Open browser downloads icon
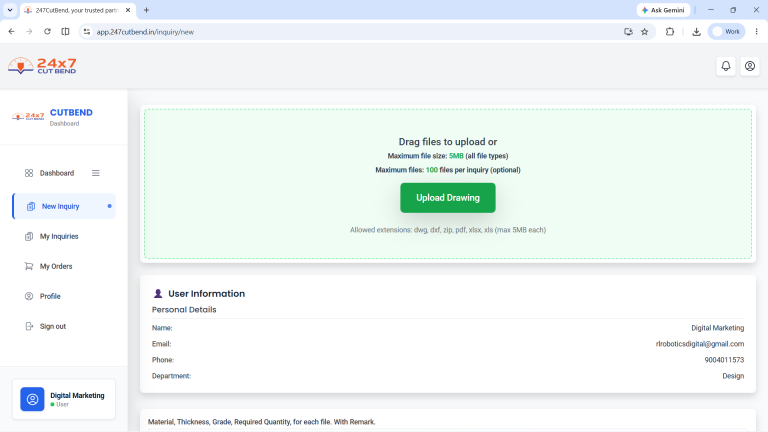 pyautogui.click(x=696, y=32)
